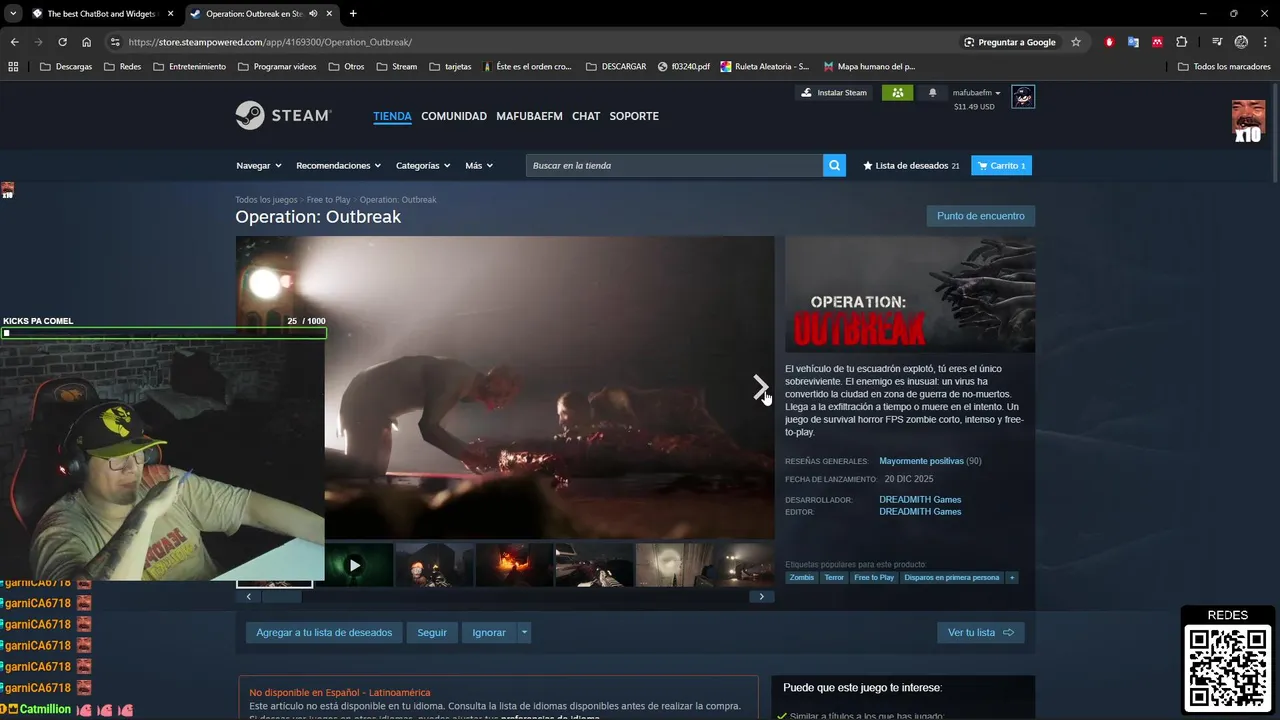1280x720 pixels.
Task: Open Lista de deseados
Action: 911,165
